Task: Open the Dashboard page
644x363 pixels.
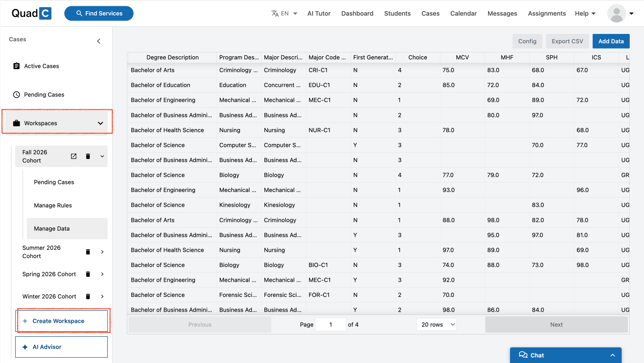Action: 357,14
